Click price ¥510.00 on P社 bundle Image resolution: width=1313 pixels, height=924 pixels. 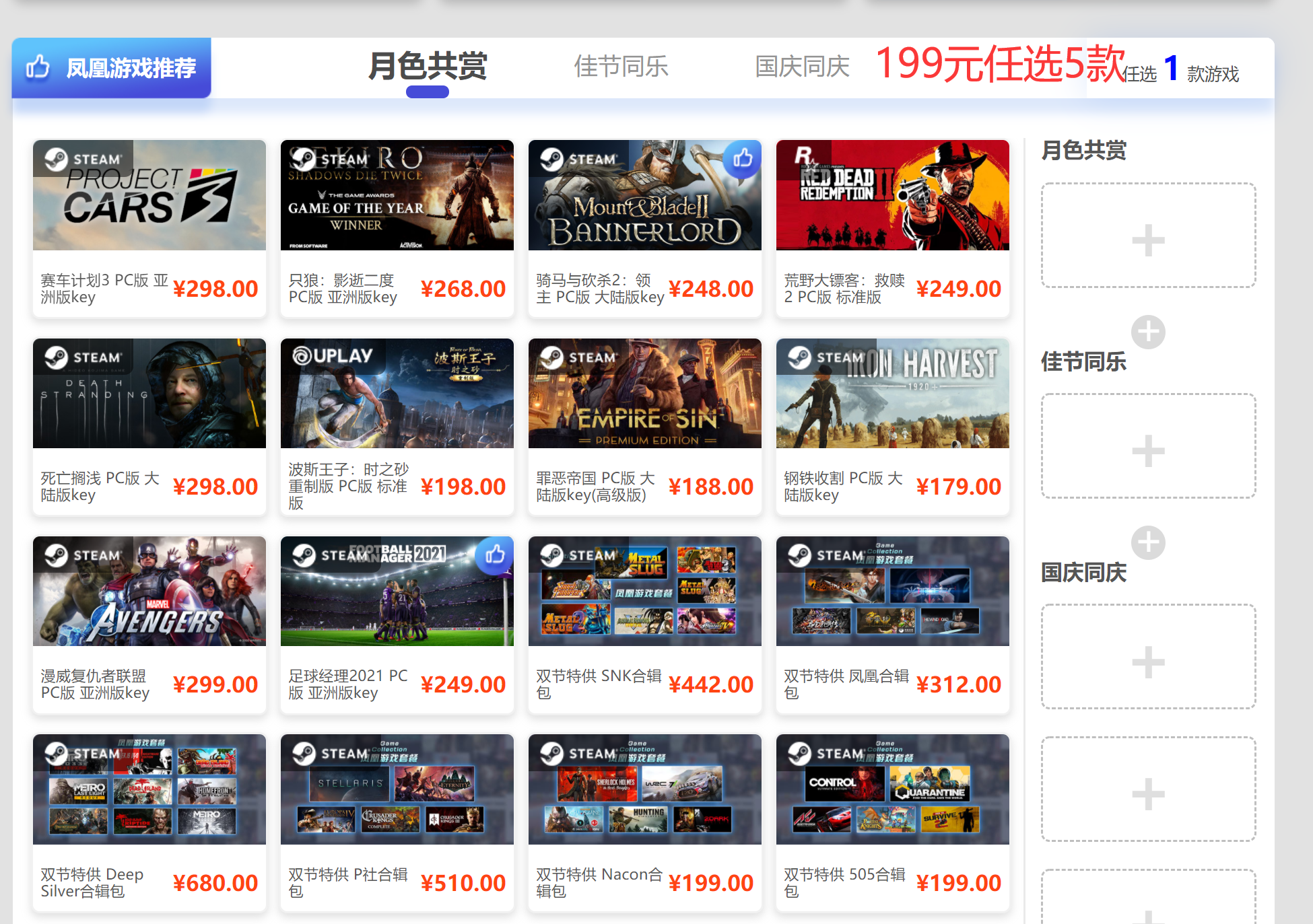tap(463, 883)
